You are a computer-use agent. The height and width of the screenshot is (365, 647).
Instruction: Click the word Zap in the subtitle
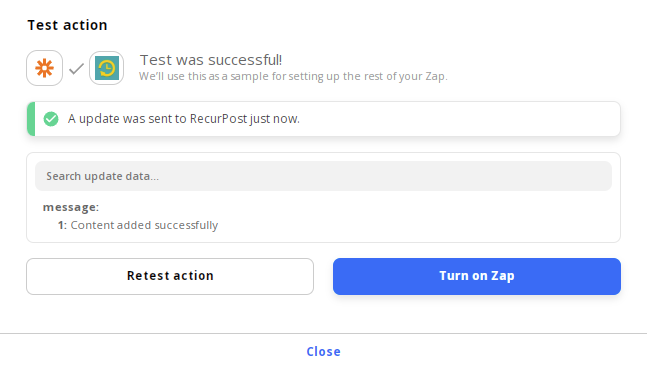(436, 77)
